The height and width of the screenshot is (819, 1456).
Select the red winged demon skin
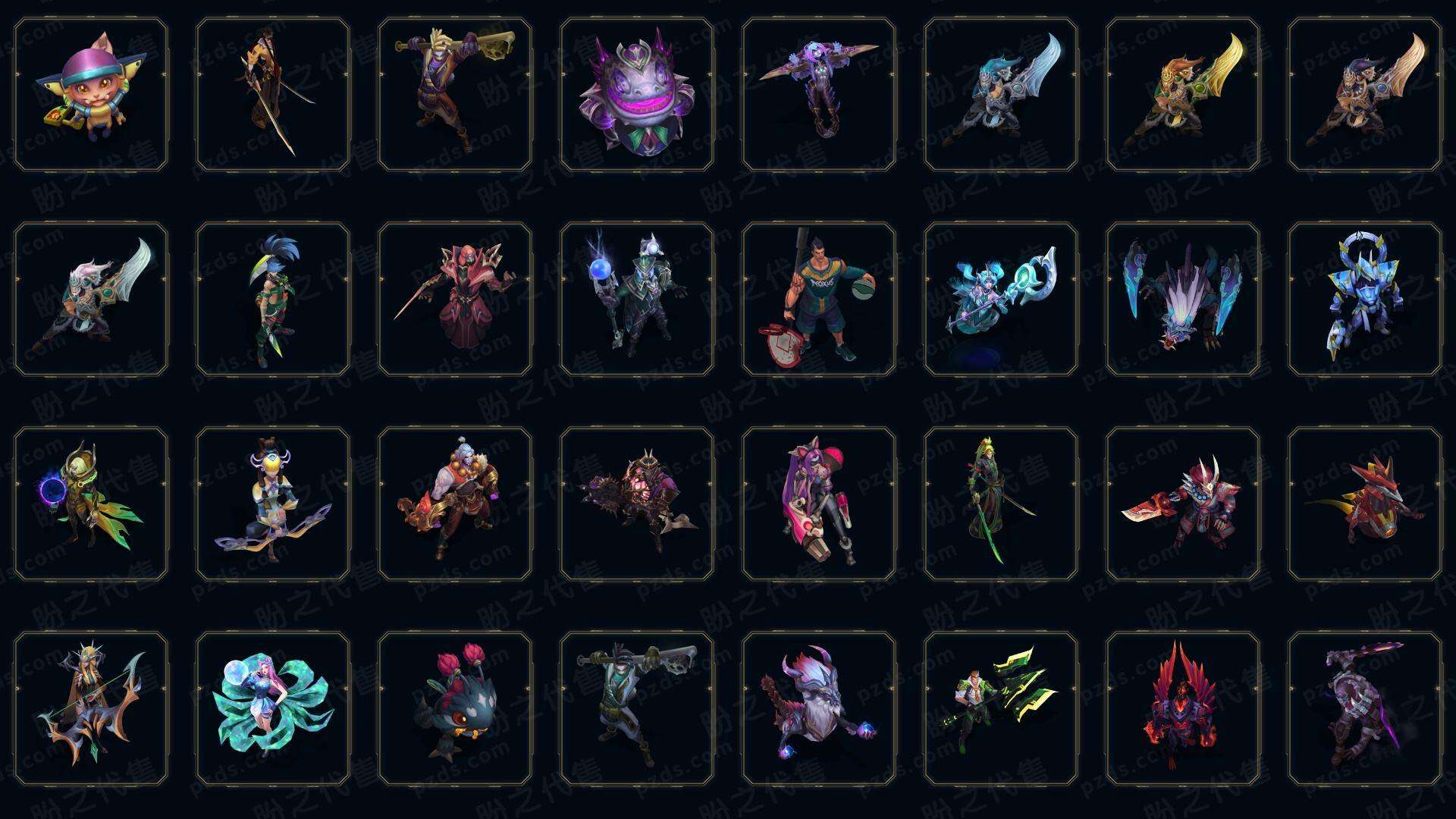tap(1183, 708)
